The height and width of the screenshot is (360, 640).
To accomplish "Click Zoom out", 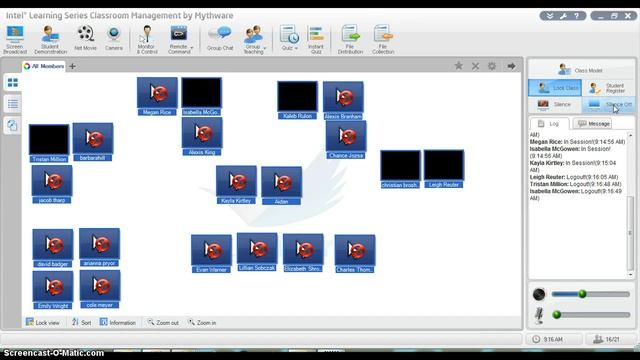I will click(163, 322).
